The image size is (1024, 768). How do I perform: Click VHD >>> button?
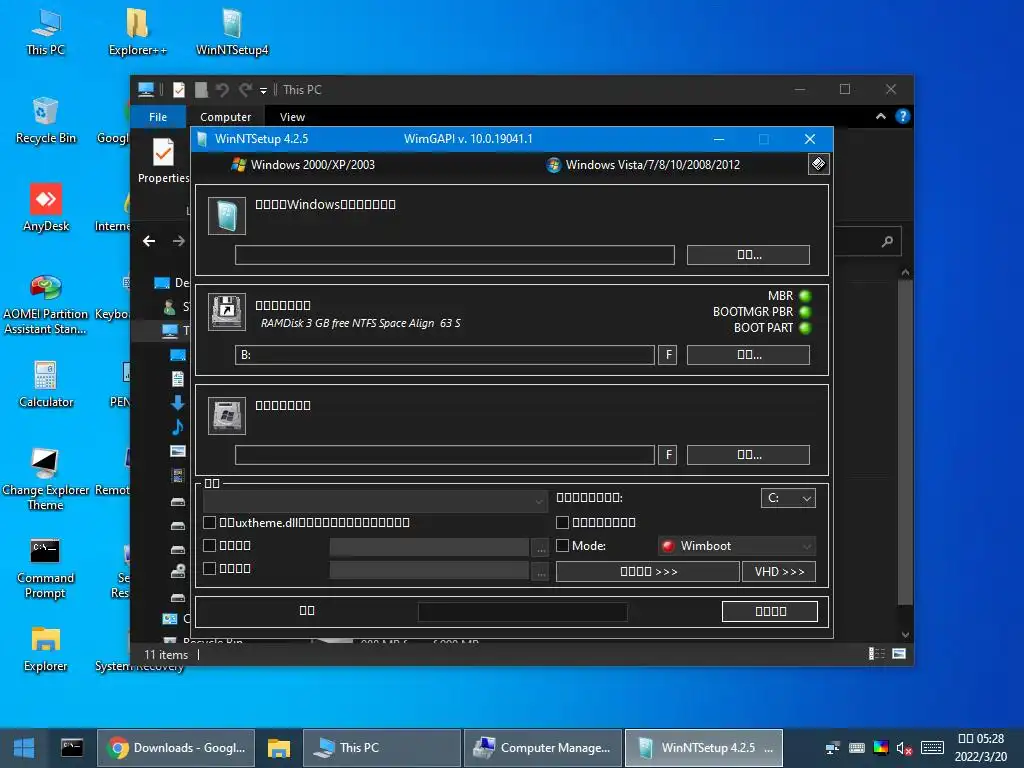pos(779,571)
